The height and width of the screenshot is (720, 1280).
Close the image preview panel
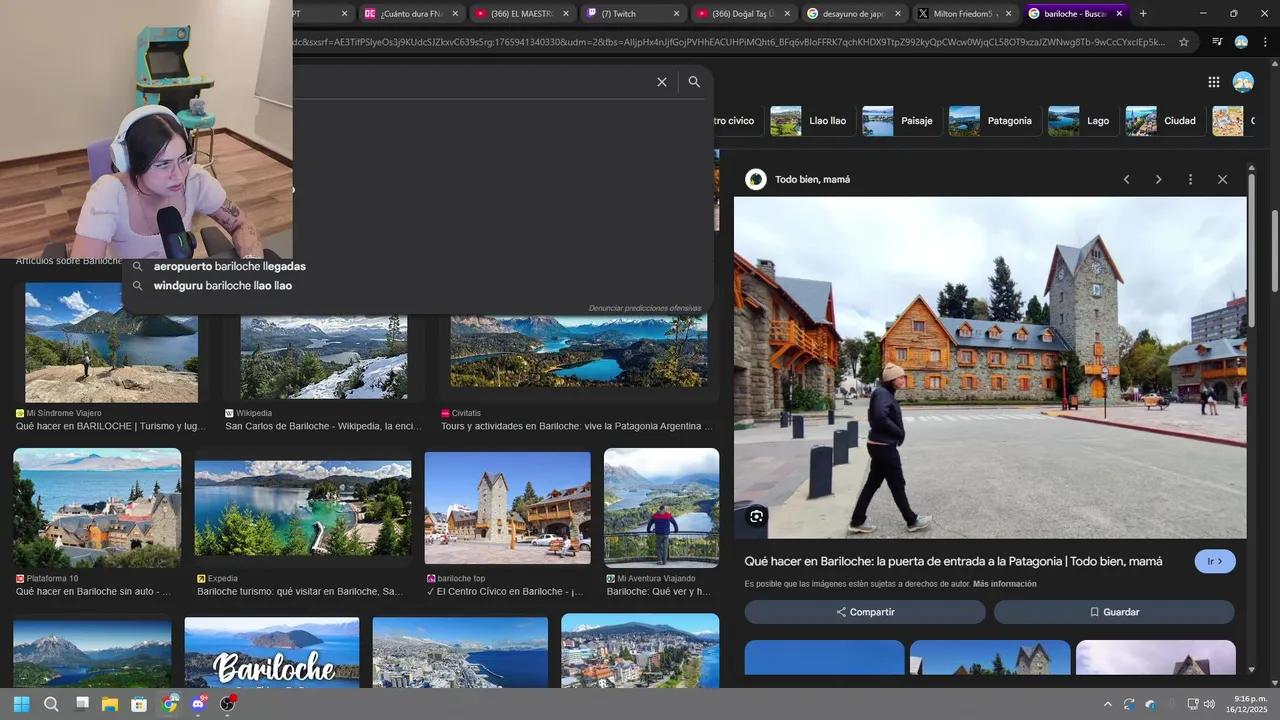(1222, 179)
